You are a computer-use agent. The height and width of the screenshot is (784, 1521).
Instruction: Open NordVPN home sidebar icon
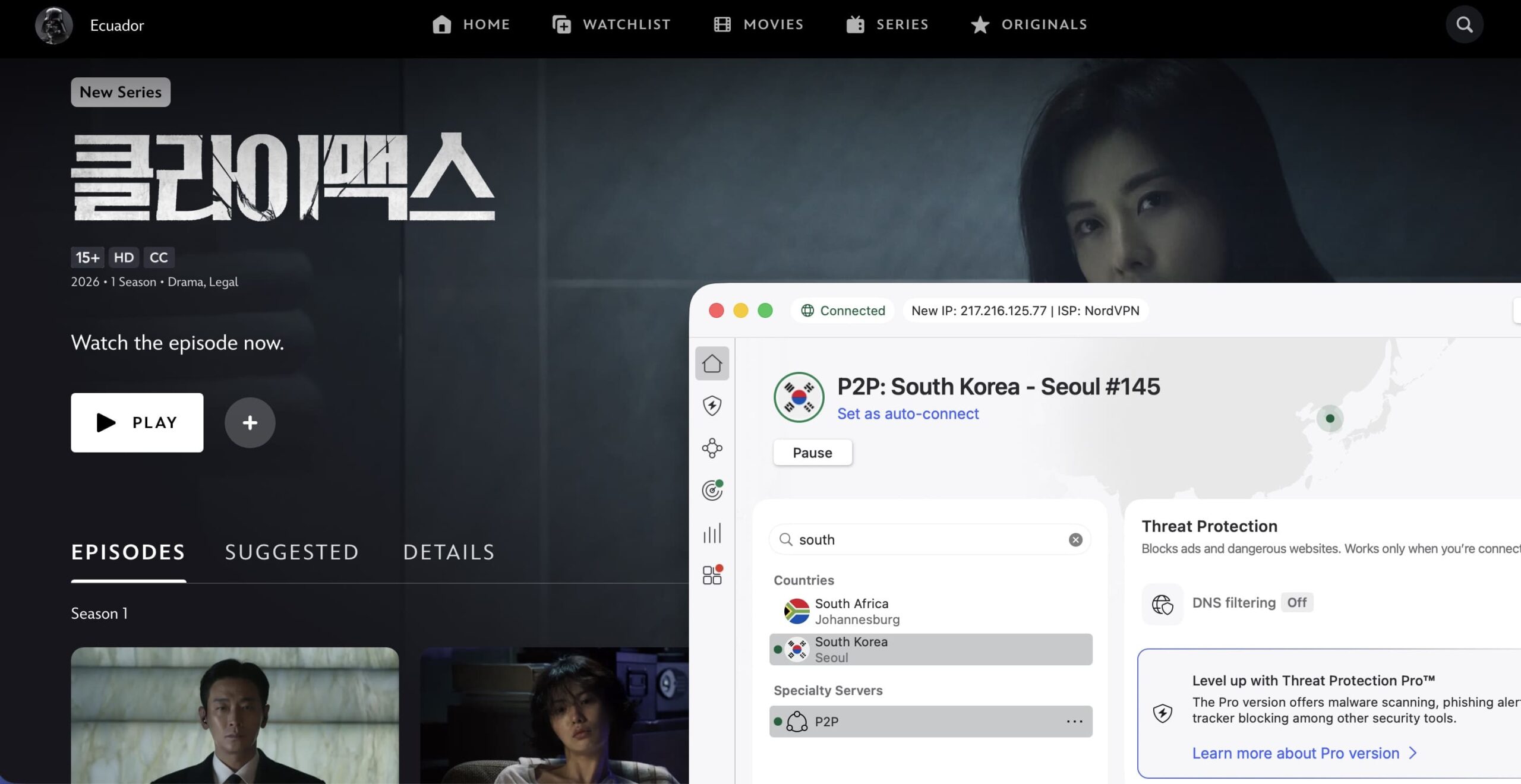pyautogui.click(x=712, y=363)
